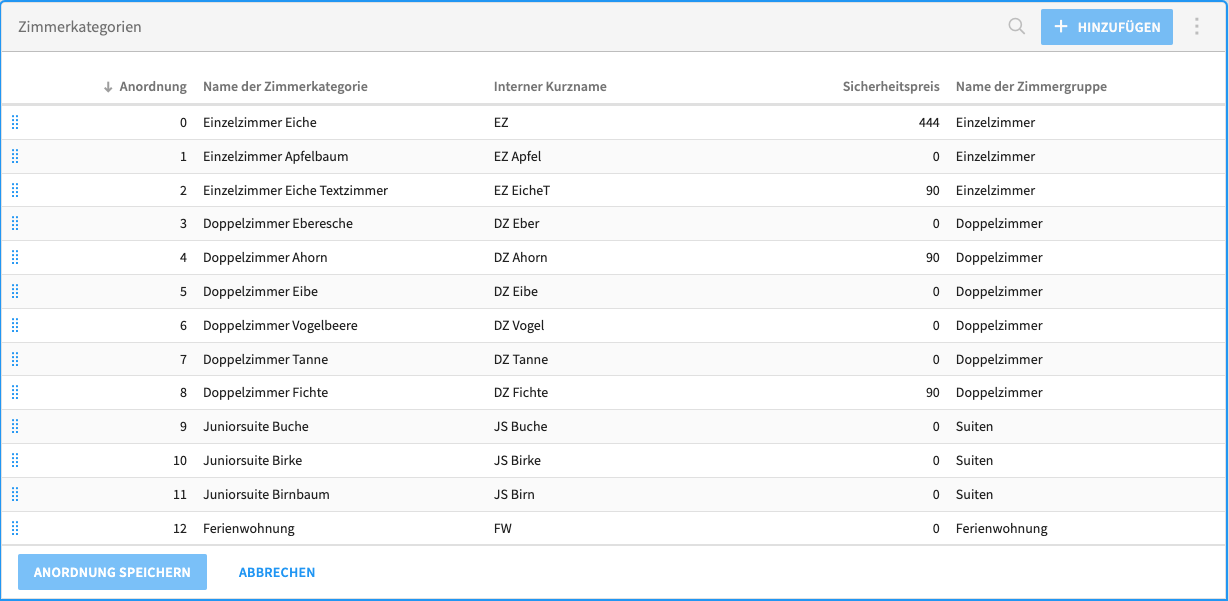Select short name JS Birn
The image size is (1229, 601).
tap(515, 494)
